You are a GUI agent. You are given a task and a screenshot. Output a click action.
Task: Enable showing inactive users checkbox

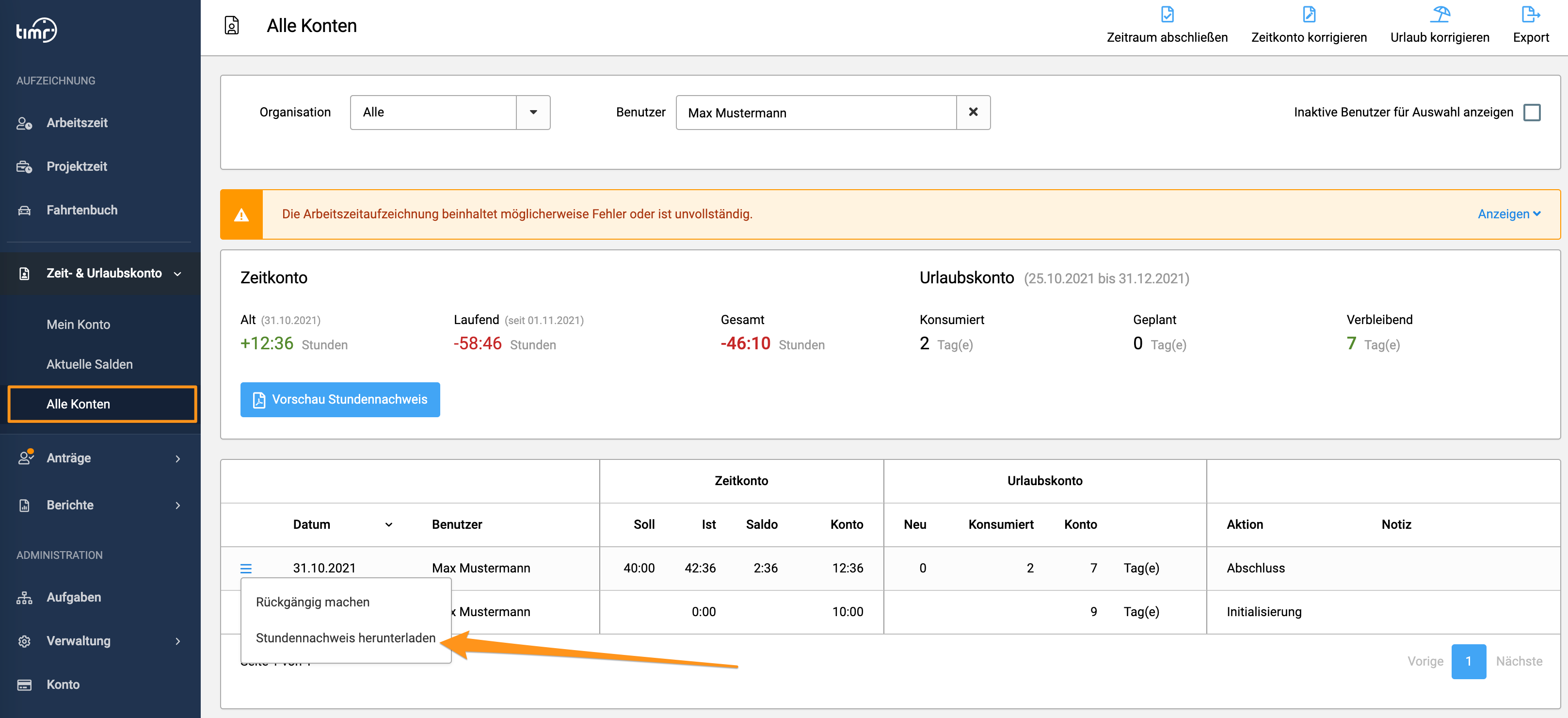coord(1532,112)
